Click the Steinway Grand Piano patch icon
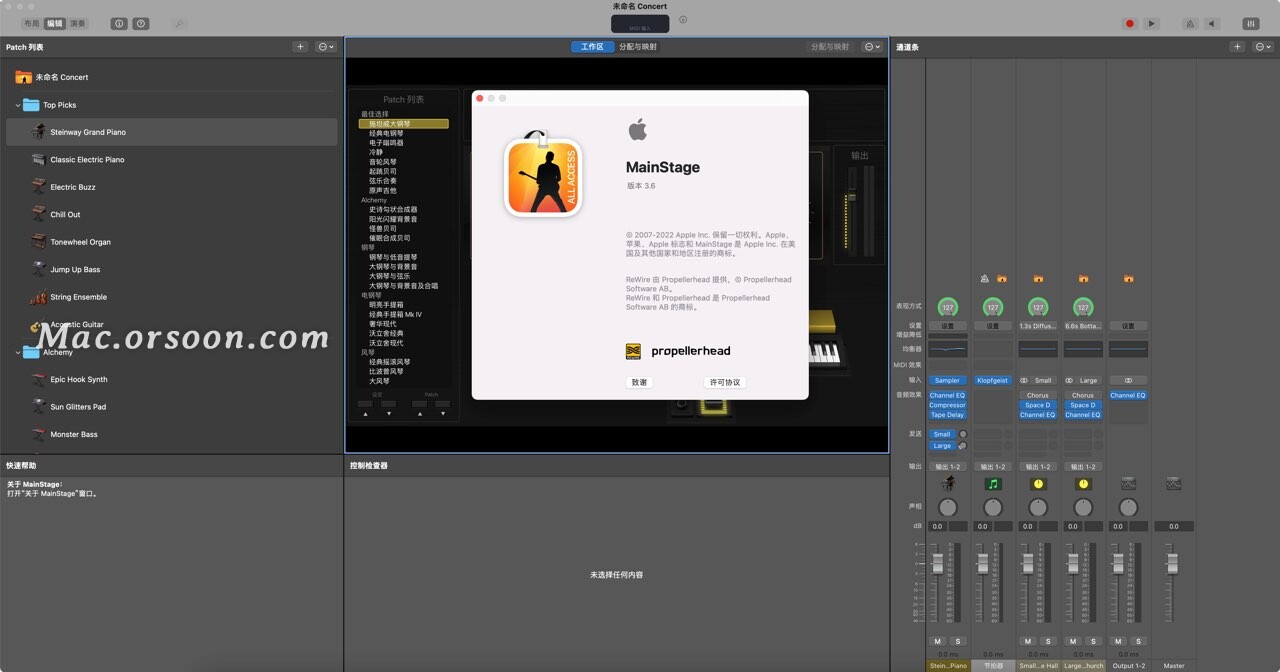This screenshot has height=672, width=1280. pyautogui.click(x=38, y=132)
